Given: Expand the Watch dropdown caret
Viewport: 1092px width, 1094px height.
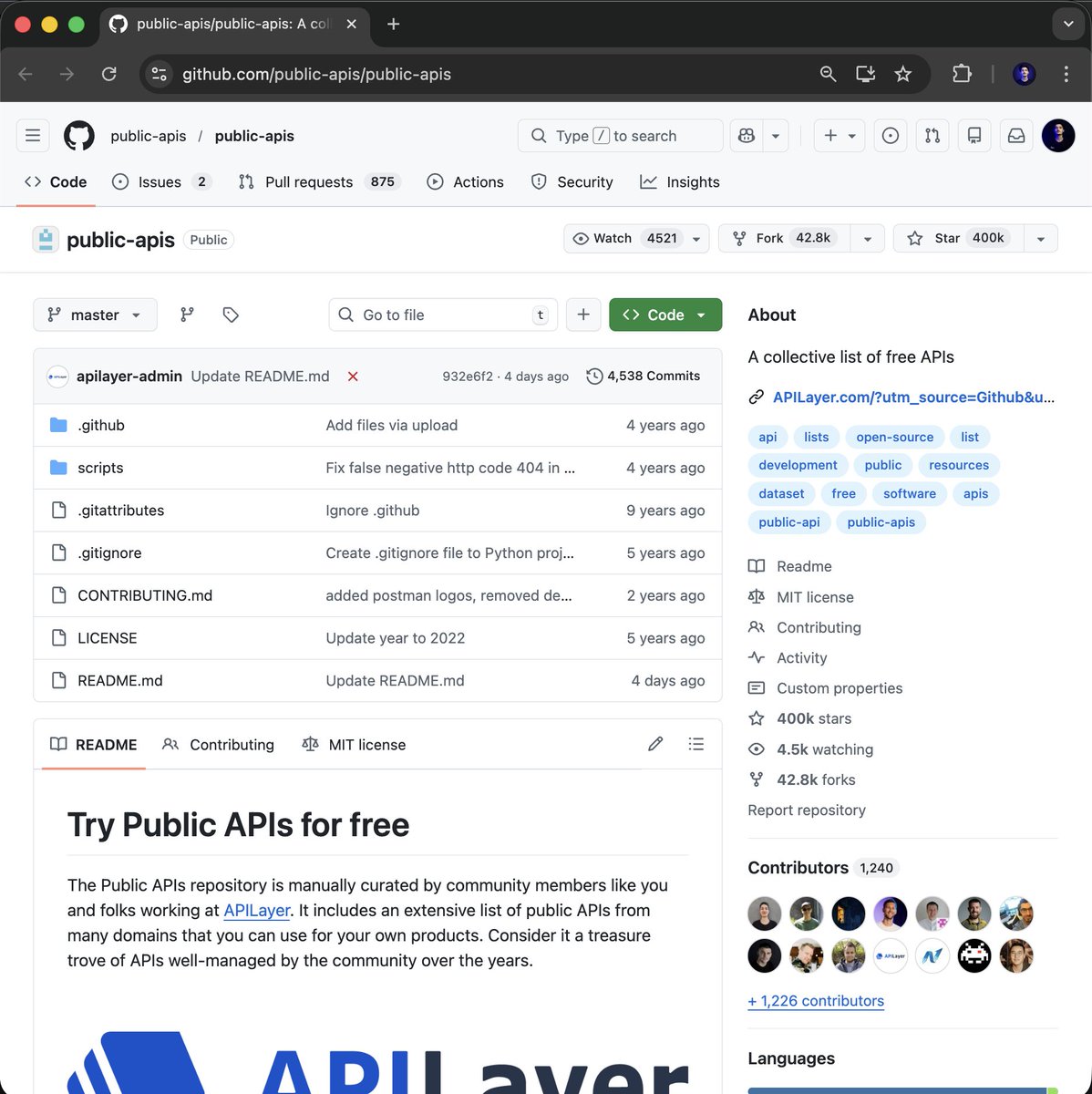Looking at the screenshot, I should pos(696,239).
